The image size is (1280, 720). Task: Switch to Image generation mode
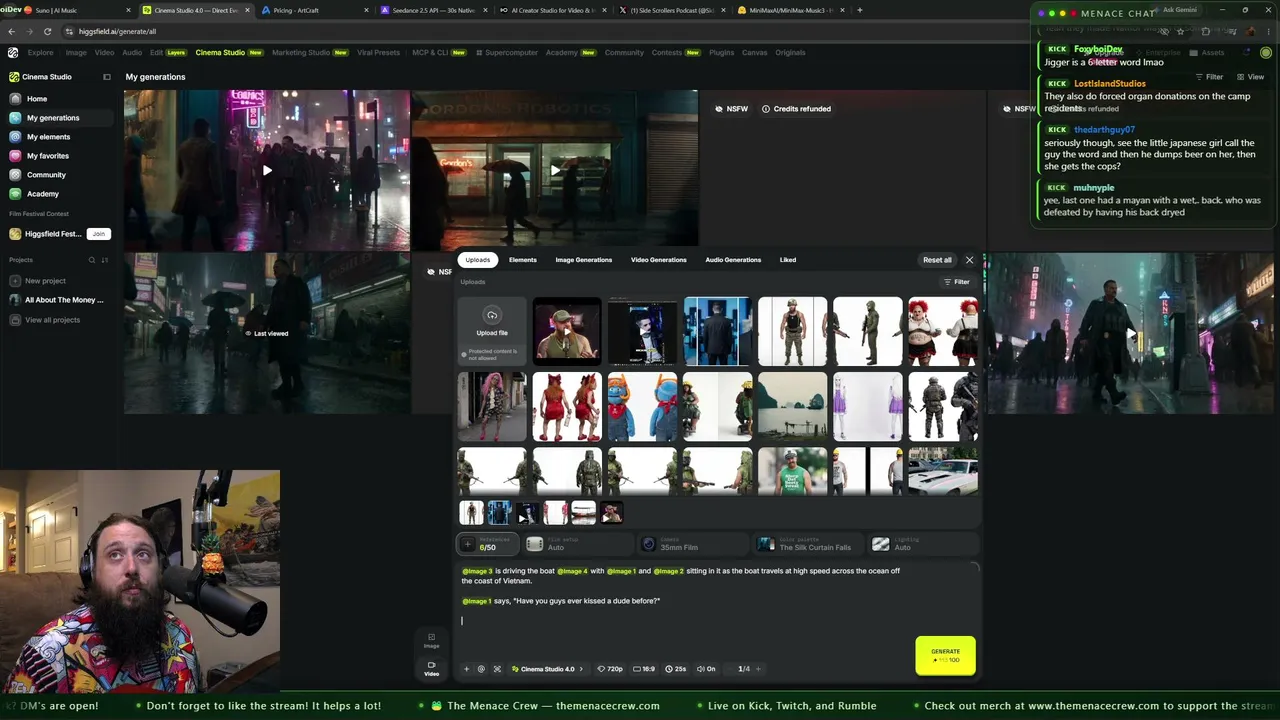(x=431, y=640)
